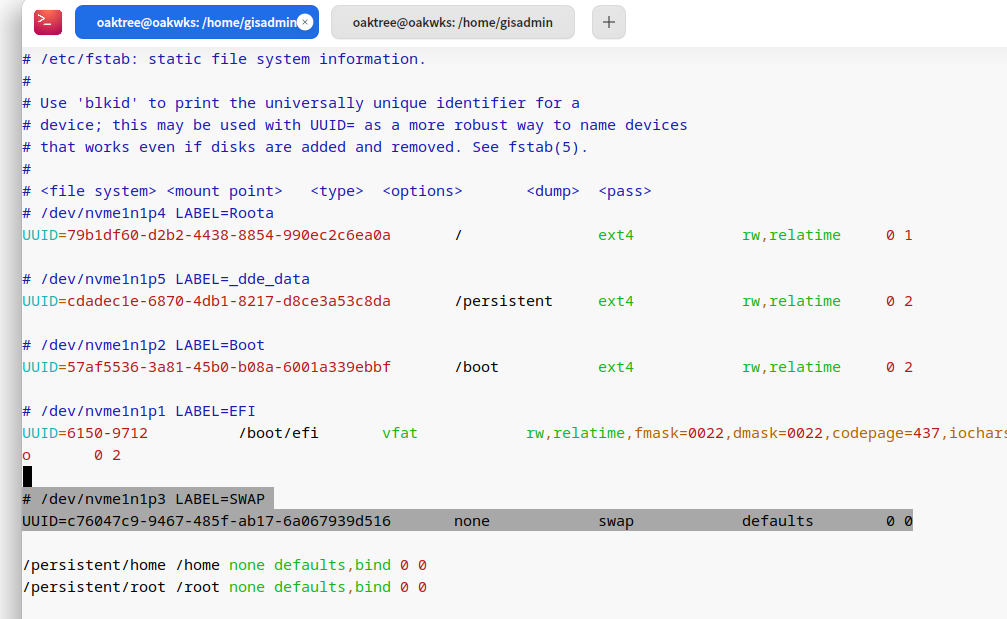Click the 'swap' type in the highlighted line
The height and width of the screenshot is (619, 1007).
616,521
